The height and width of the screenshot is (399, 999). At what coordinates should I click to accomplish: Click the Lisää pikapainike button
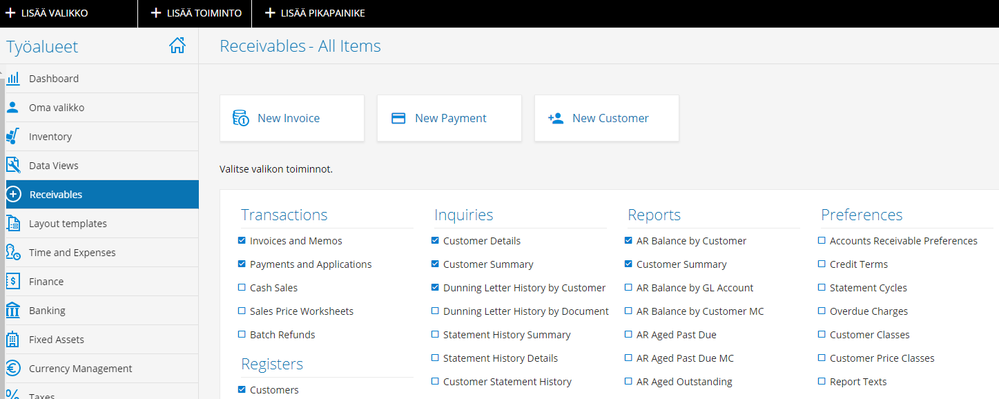(x=315, y=13)
